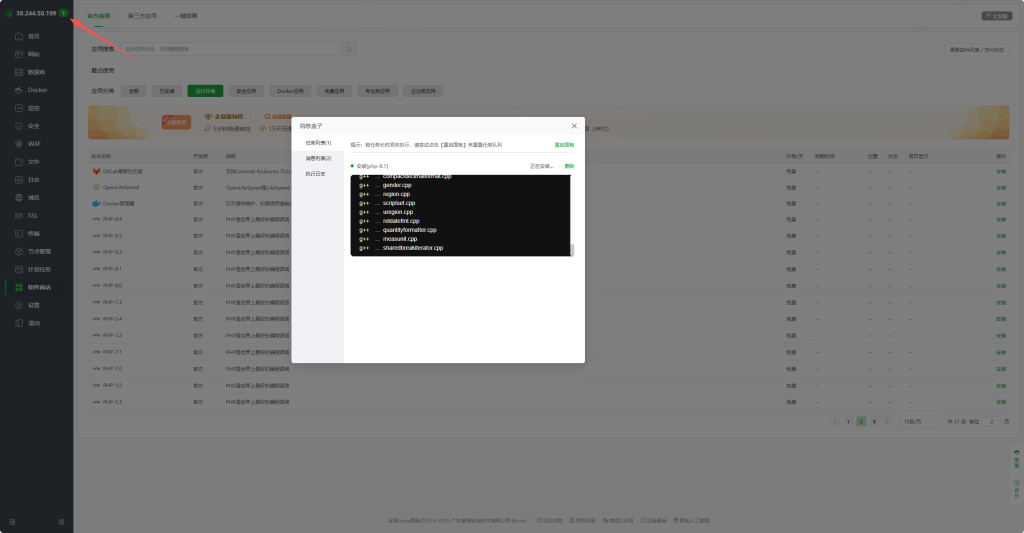
Task: Switch to 第三方应用 tab
Action: click(x=142, y=16)
